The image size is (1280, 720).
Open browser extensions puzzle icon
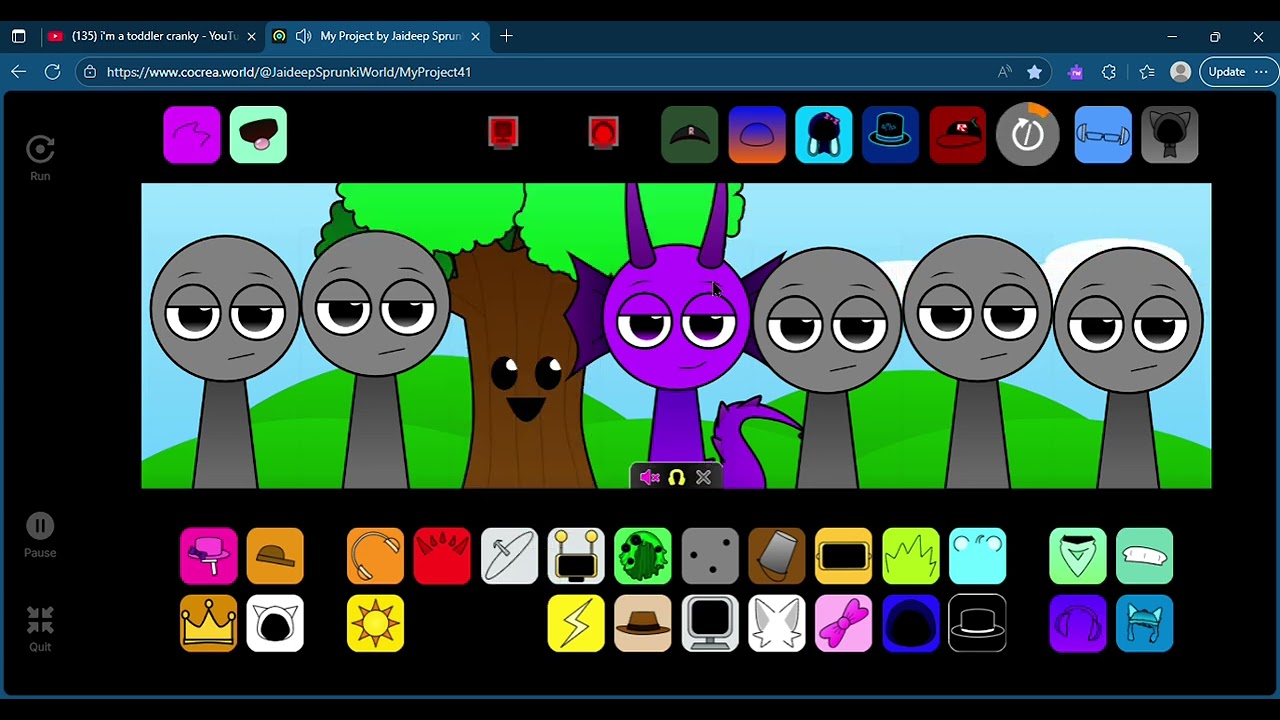coord(1109,72)
